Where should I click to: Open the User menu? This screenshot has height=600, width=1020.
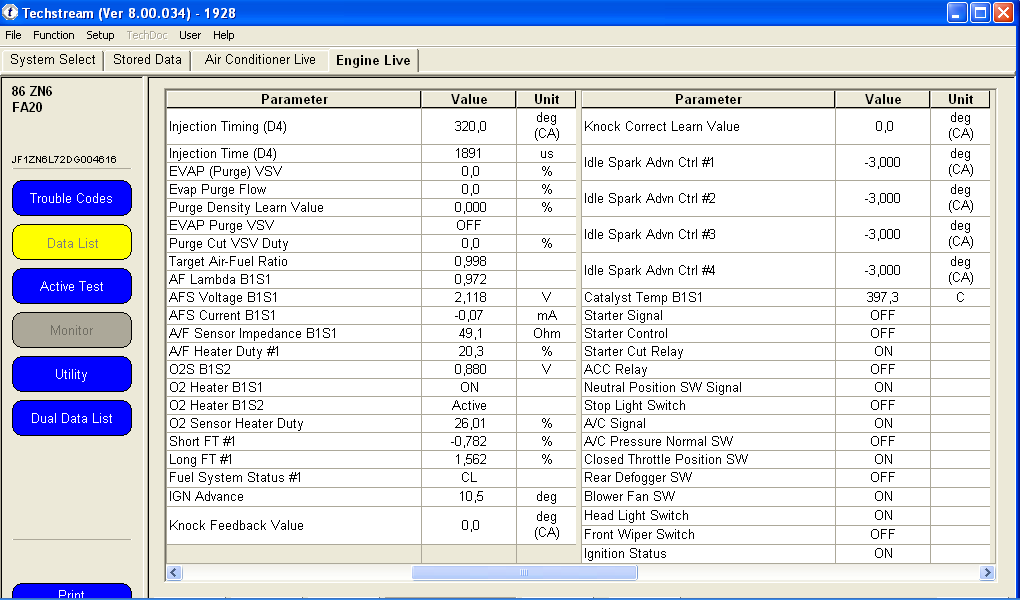pyautogui.click(x=190, y=35)
